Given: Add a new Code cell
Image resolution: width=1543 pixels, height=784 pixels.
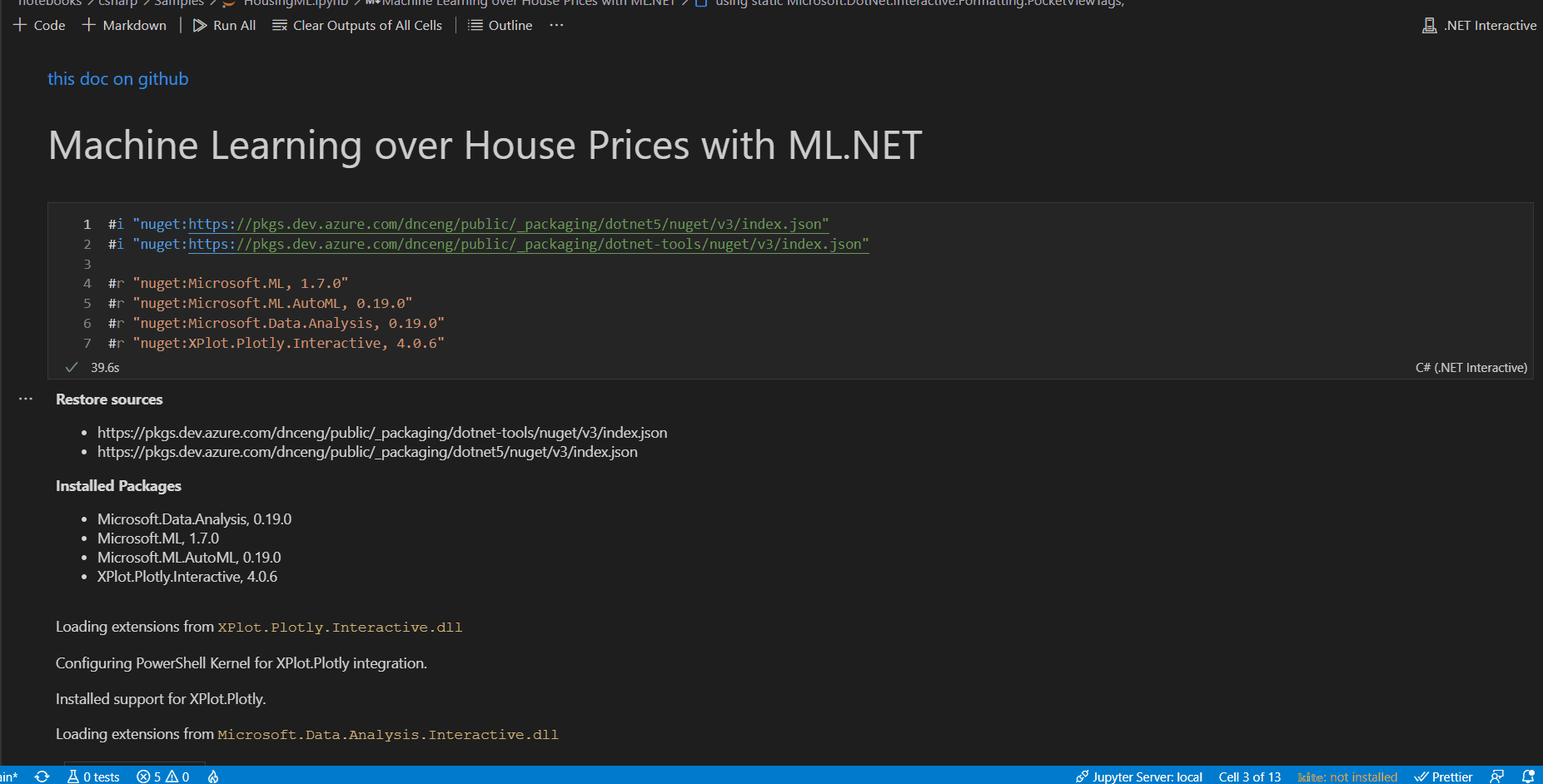Looking at the screenshot, I should 39,25.
